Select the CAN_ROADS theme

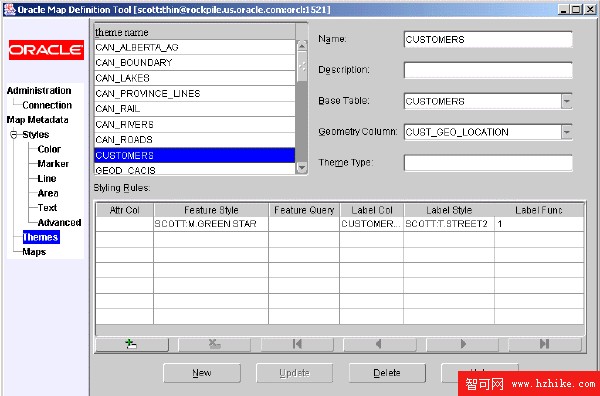point(195,140)
